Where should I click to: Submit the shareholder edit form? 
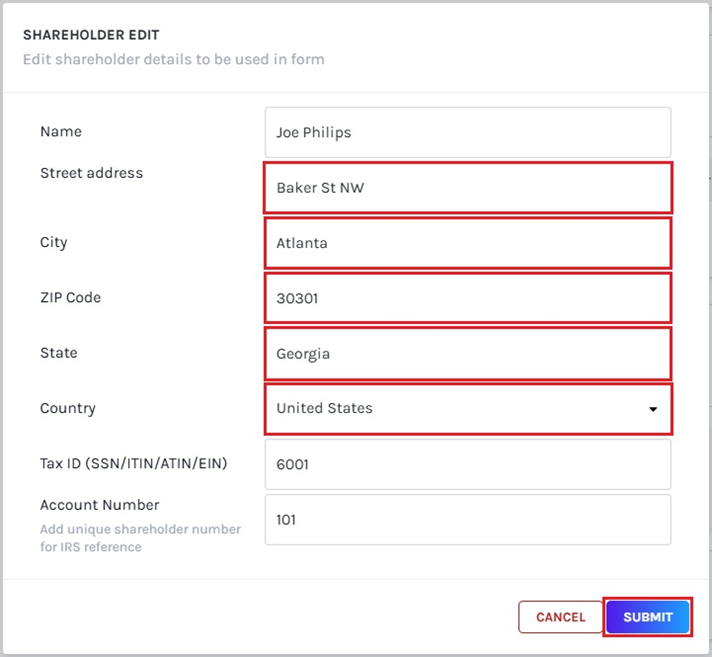tap(648, 617)
